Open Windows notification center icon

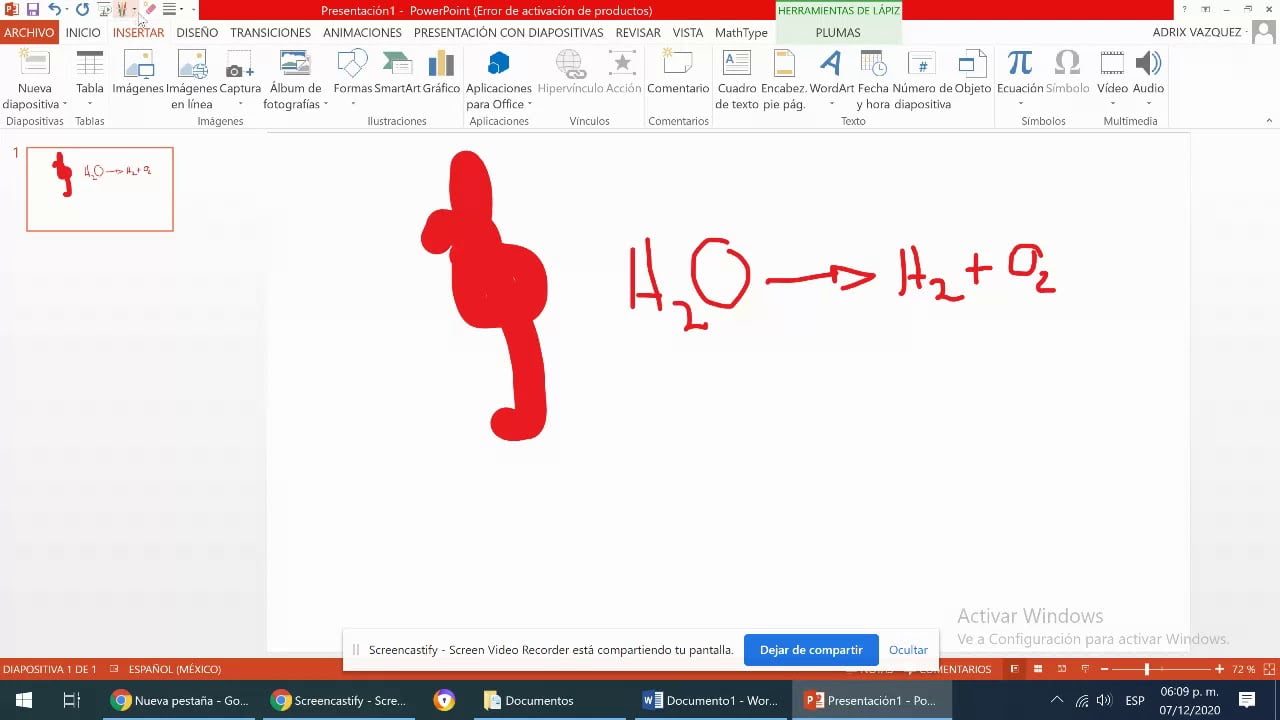(x=1247, y=700)
